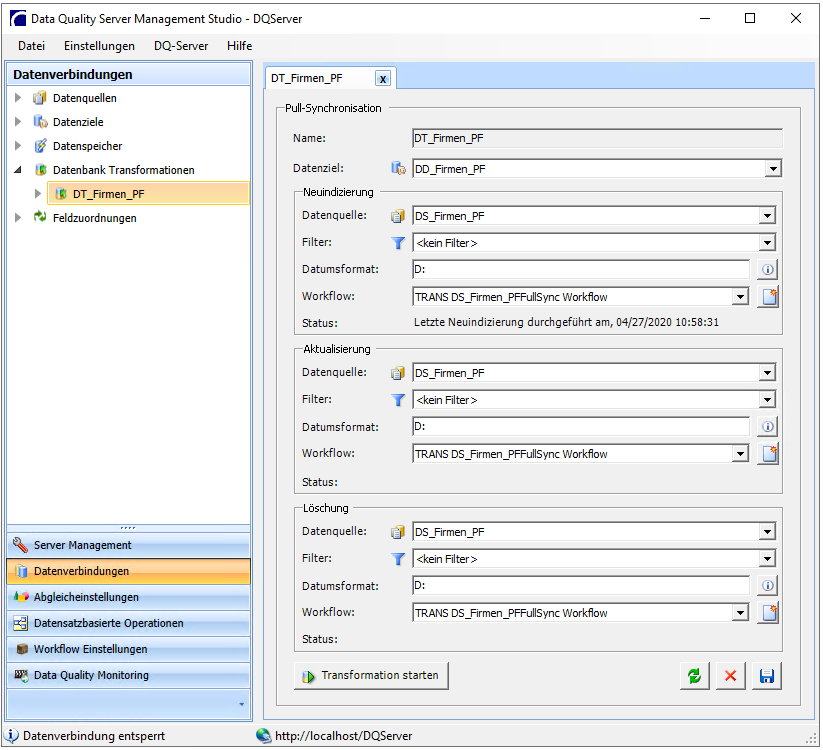823x750 pixels.
Task: Open Aktualisierung Workflow dropdown
Action: [x=740, y=453]
